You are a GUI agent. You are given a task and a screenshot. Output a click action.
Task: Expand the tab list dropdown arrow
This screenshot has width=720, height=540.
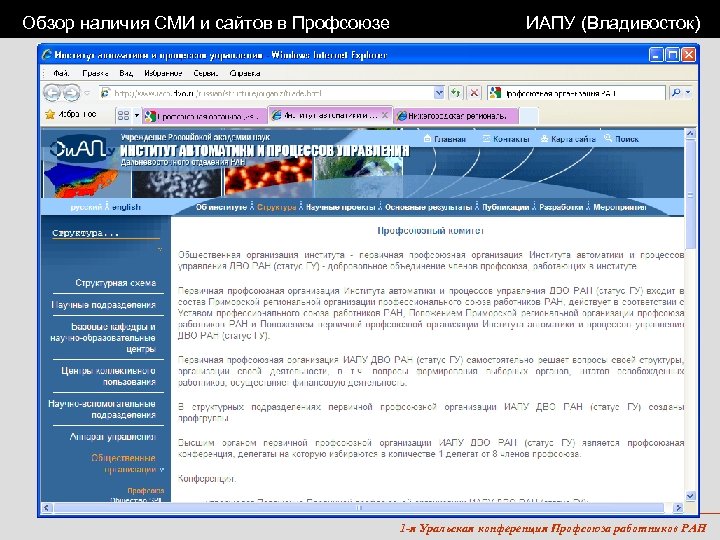coord(136,115)
